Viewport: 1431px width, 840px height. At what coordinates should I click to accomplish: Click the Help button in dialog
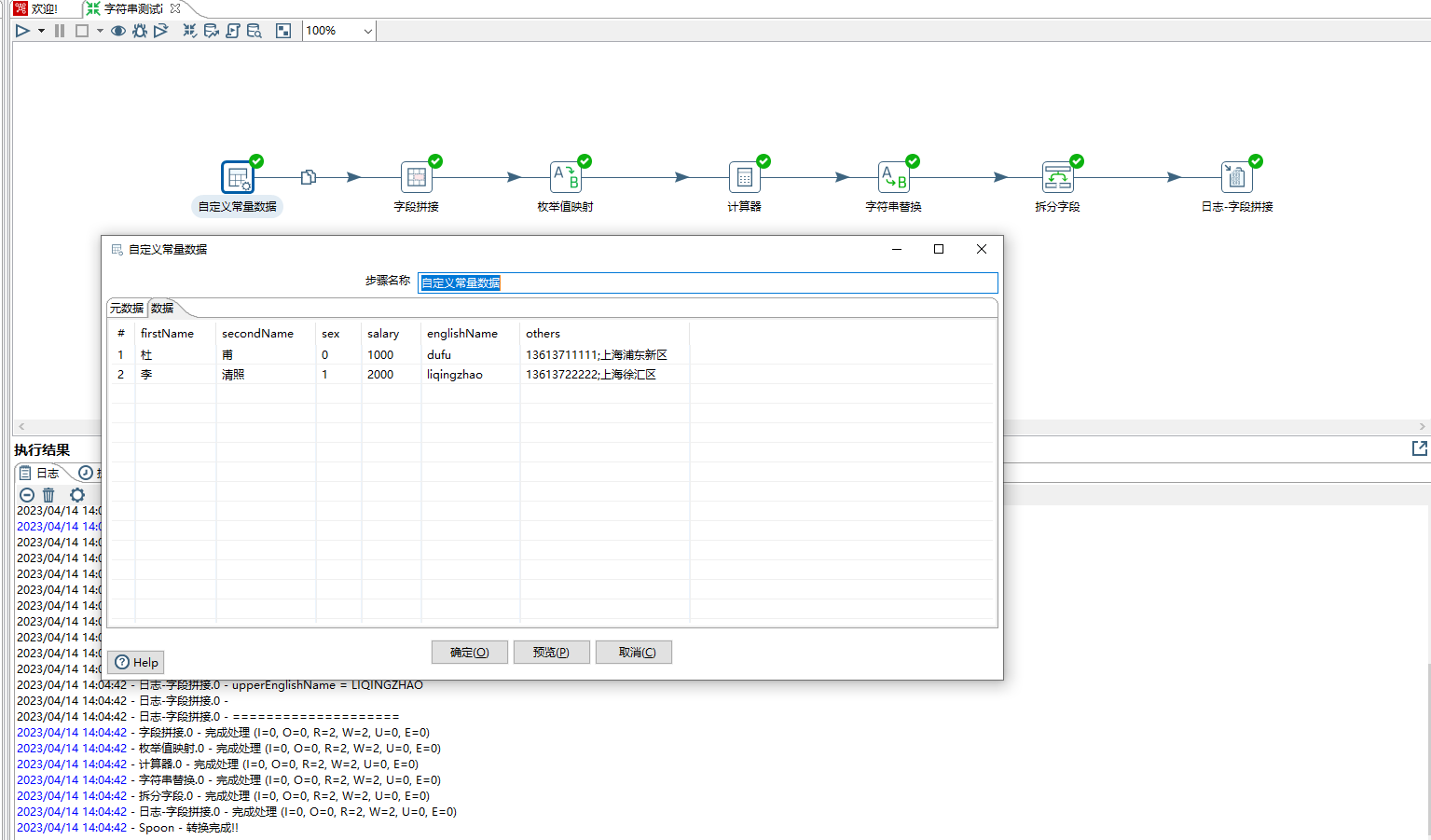136,662
